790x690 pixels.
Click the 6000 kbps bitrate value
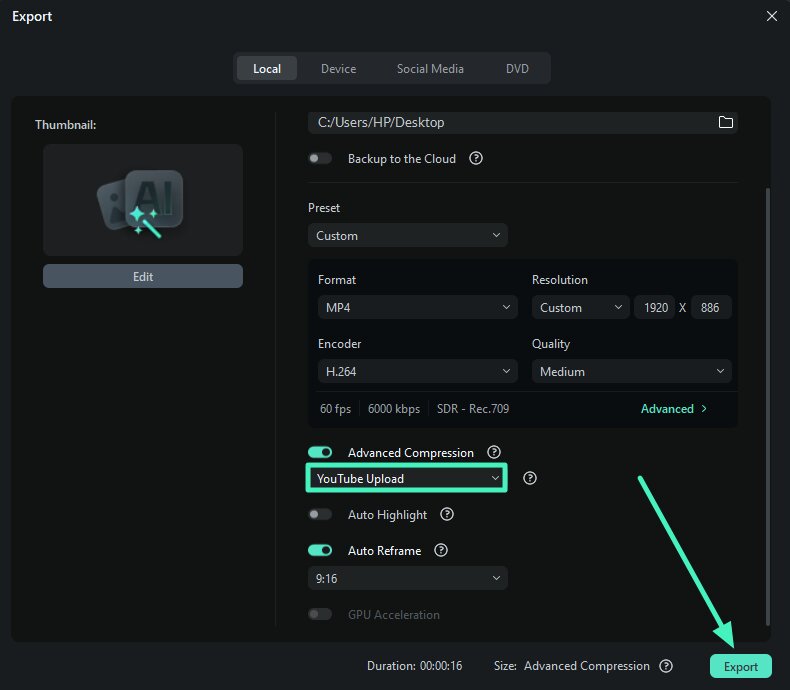(393, 408)
